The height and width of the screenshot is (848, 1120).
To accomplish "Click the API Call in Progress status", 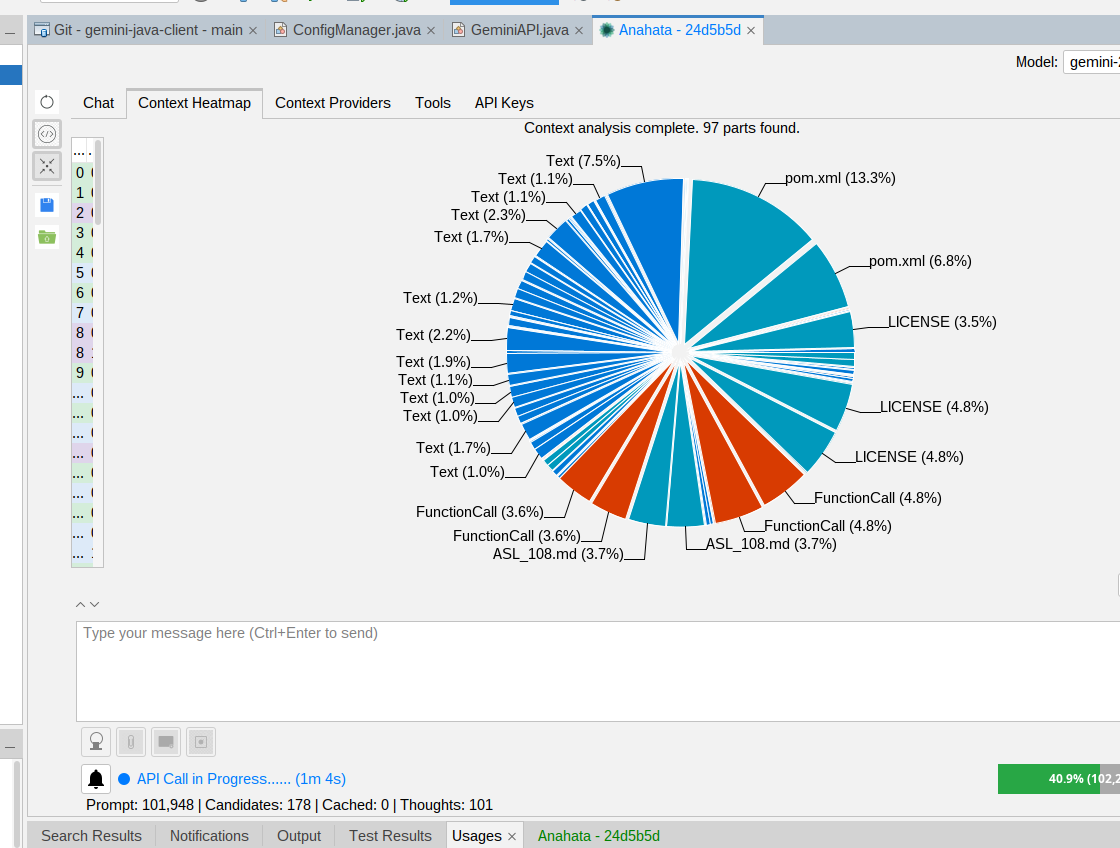I will pos(240,779).
